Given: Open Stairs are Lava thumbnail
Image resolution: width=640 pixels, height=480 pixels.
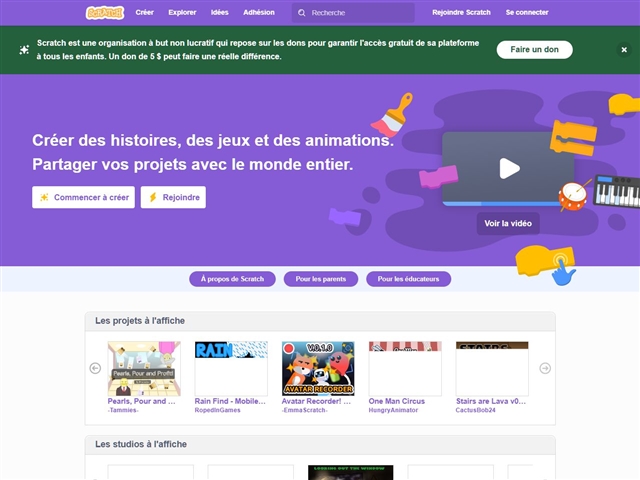Looking at the screenshot, I should click(492, 369).
